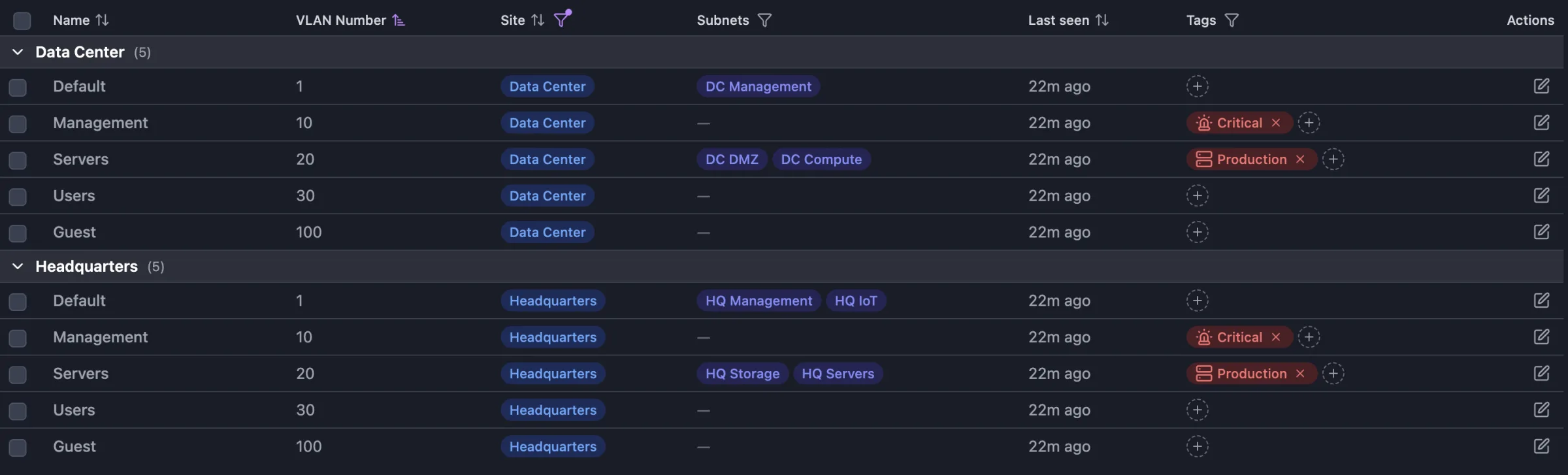Edit the Headquarters Guest VLAN row
Image resolution: width=1568 pixels, height=475 pixels.
point(1542,447)
